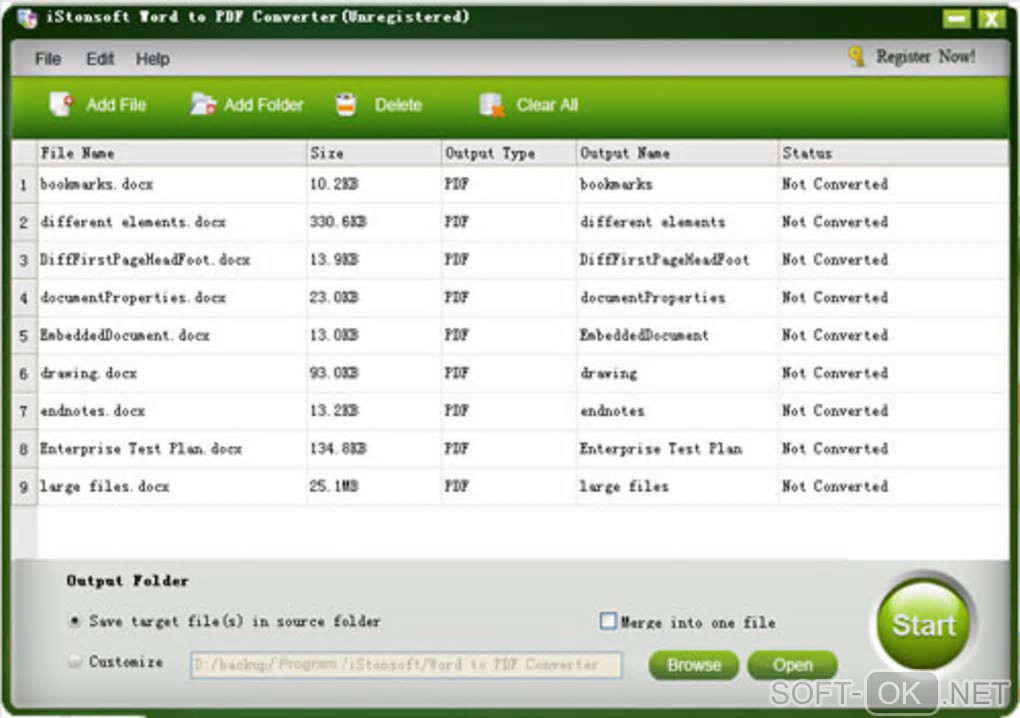Click output name "Enterprise Test Plan"
Screen dimensions: 1020x718
click(660, 449)
